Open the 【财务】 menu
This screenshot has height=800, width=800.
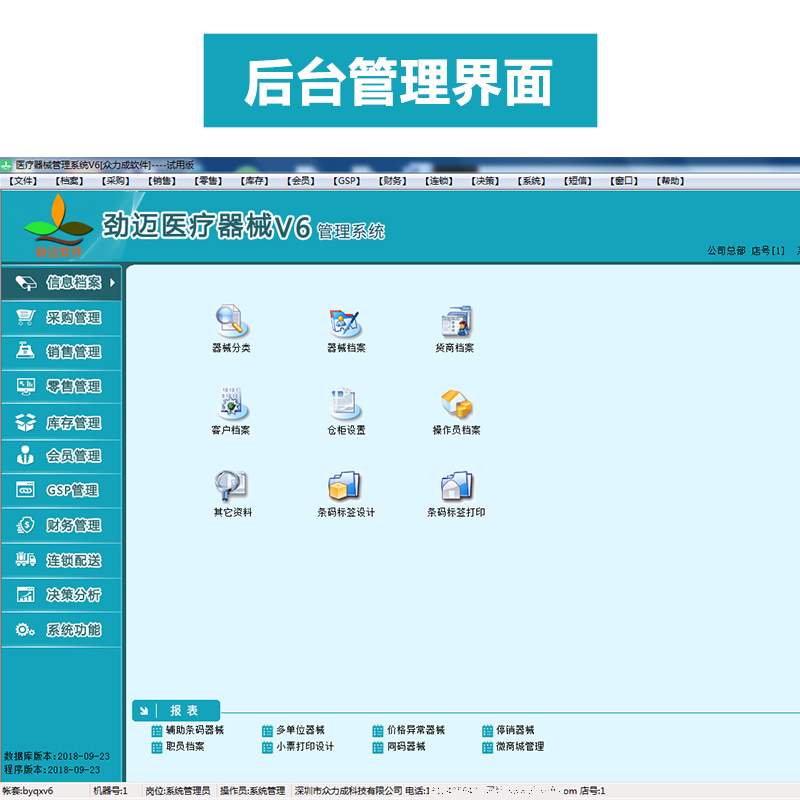(x=392, y=181)
